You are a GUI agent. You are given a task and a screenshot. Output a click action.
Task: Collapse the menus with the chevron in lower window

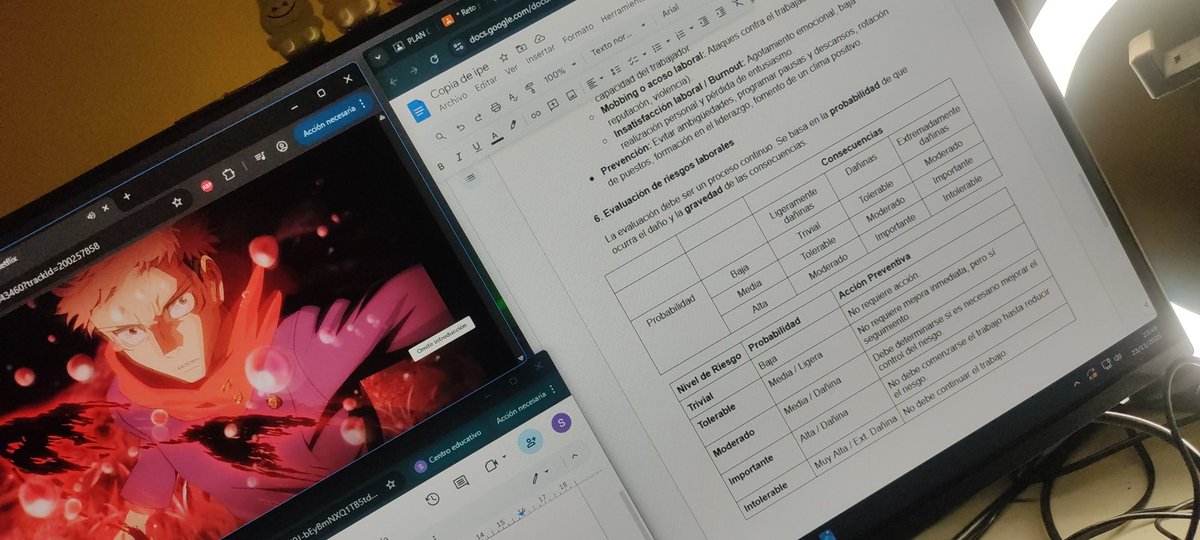coord(575,456)
